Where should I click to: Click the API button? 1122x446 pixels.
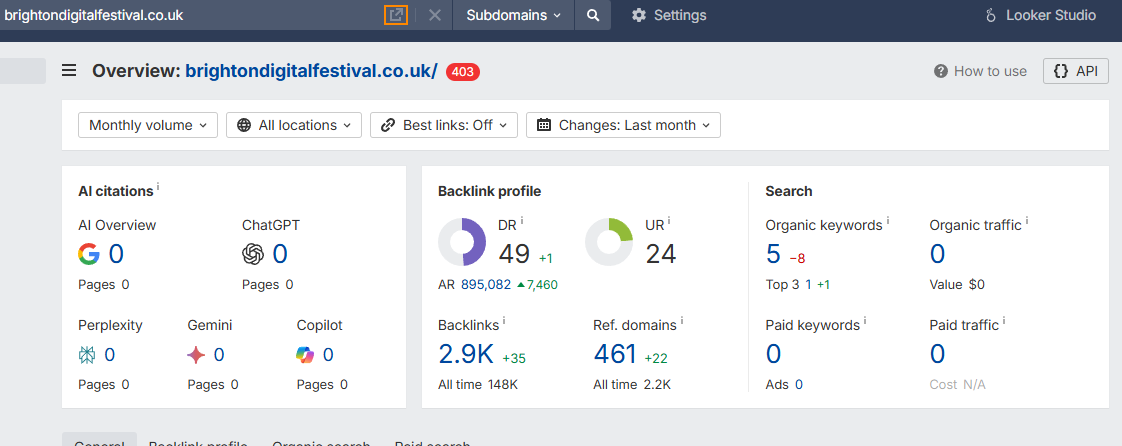click(1075, 72)
